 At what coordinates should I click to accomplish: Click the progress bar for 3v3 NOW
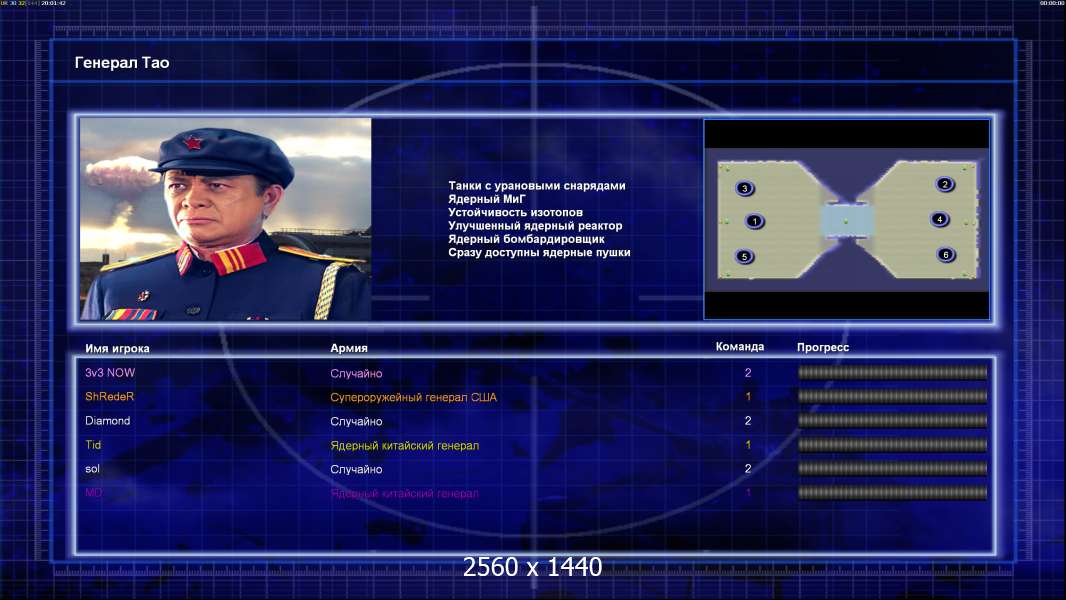(x=893, y=372)
